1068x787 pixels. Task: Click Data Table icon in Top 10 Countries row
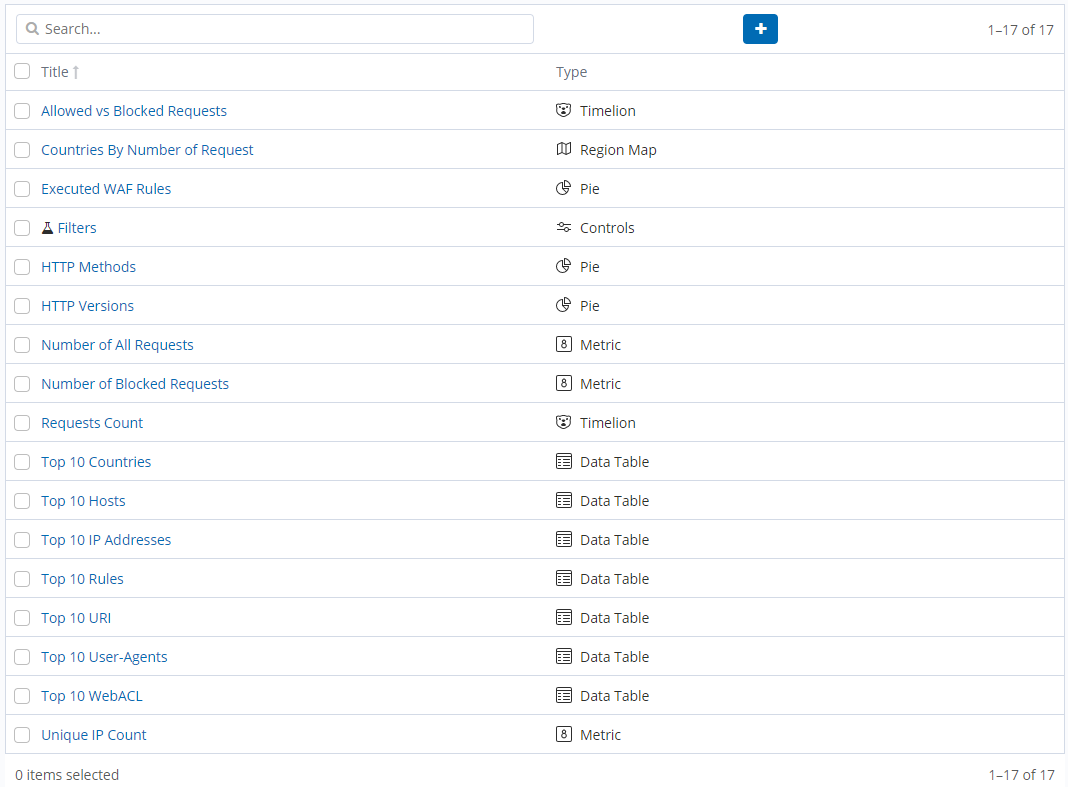coord(563,461)
